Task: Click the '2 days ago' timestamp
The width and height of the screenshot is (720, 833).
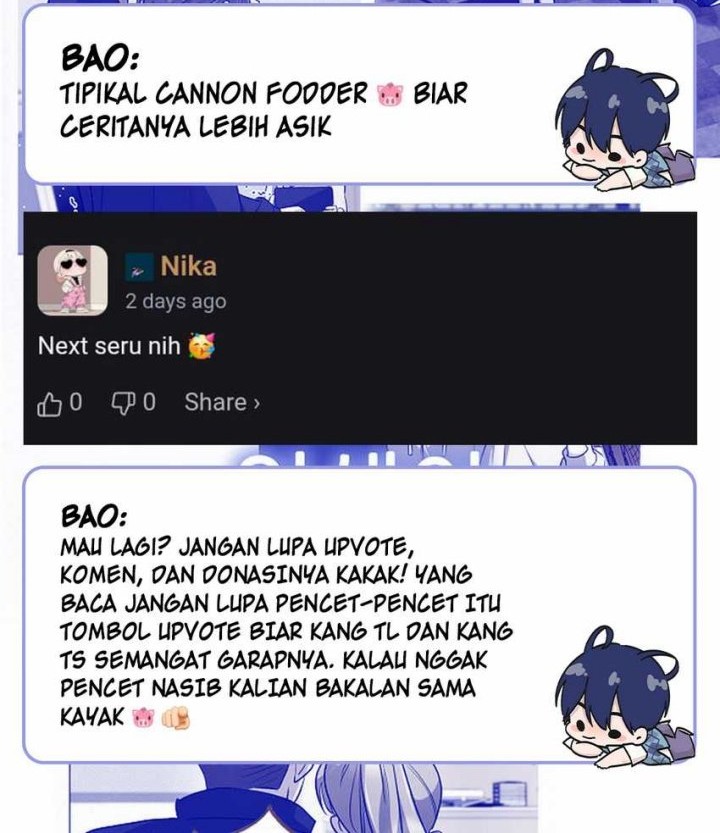Action: [x=176, y=301]
